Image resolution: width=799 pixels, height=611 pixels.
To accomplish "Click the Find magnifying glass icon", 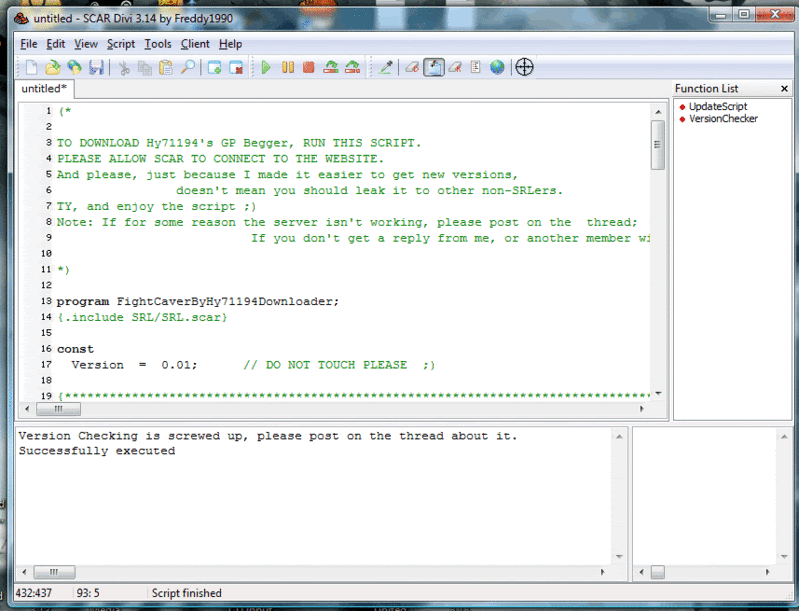I will (187, 67).
